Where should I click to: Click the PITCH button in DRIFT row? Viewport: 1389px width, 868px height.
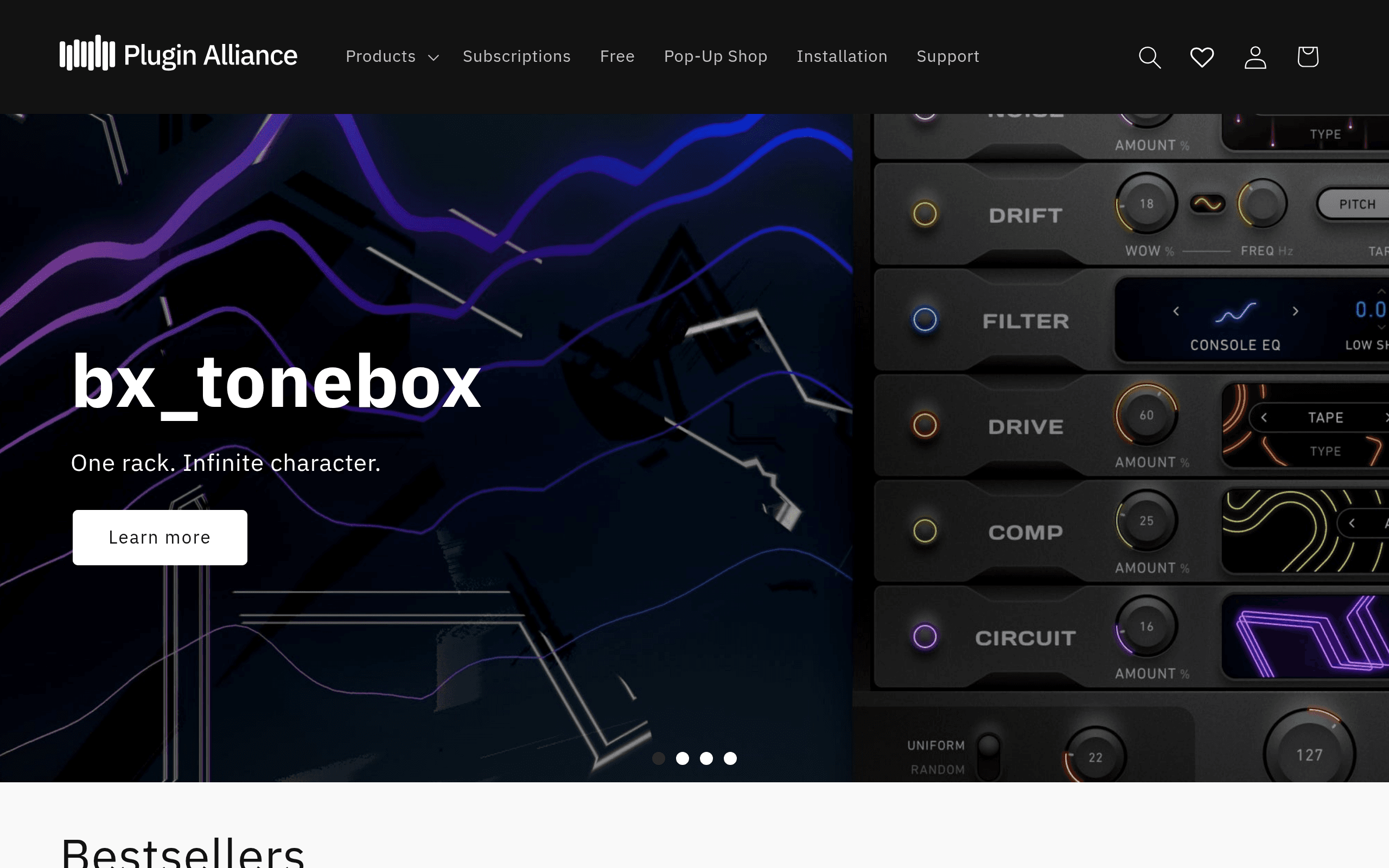click(x=1356, y=205)
